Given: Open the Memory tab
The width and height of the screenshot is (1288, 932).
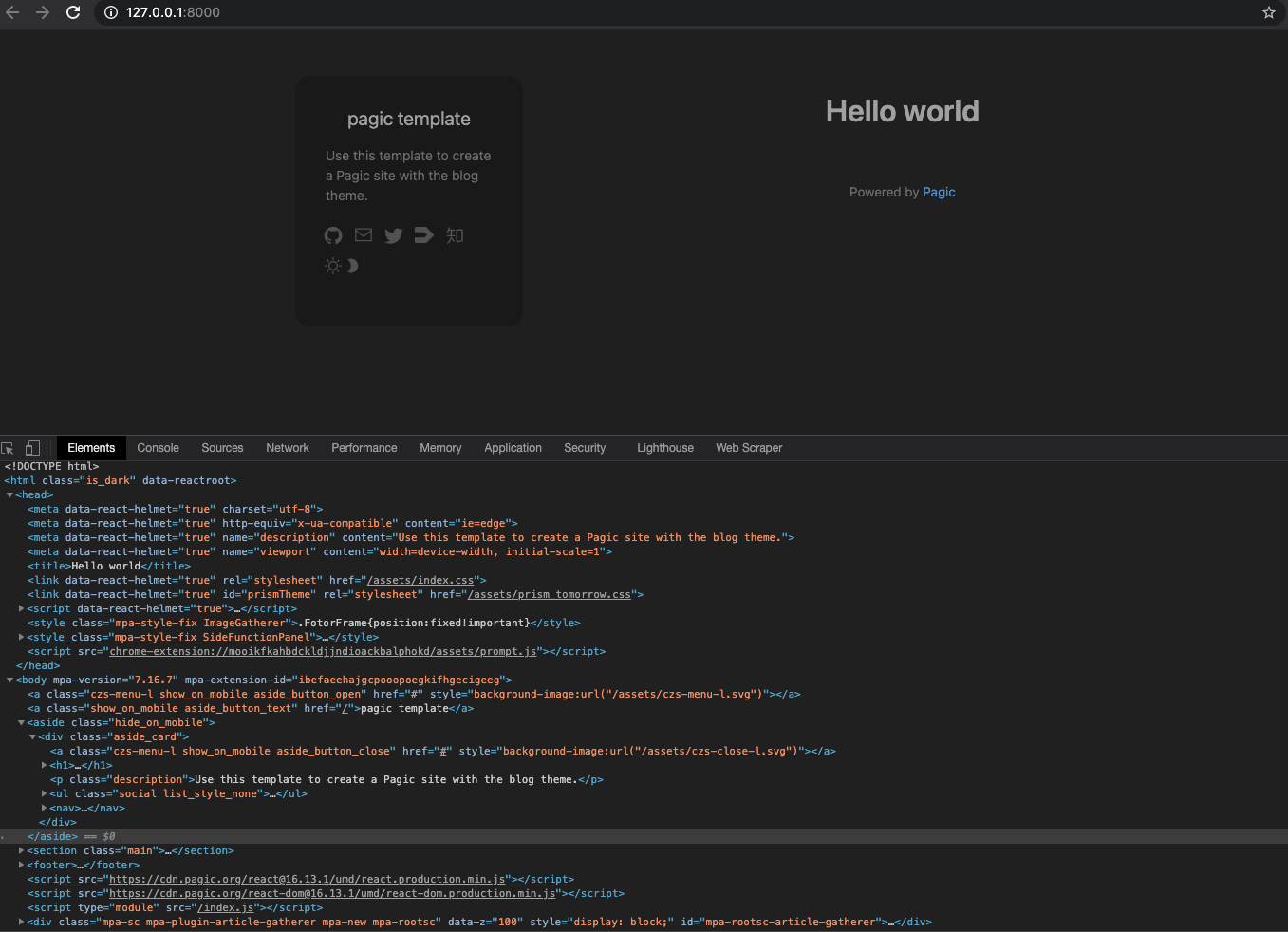Looking at the screenshot, I should pos(440,448).
